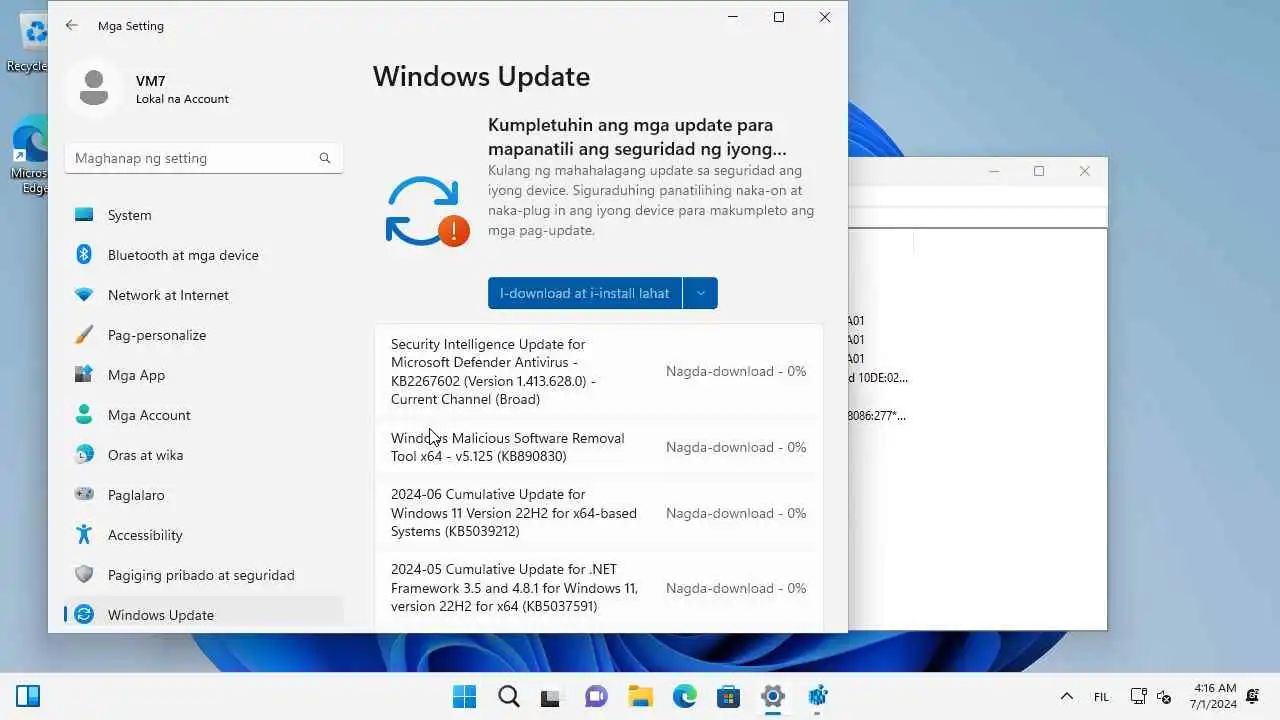This screenshot has width=1280, height=720.
Task: Go back with the arrow in Settings title bar
Action: click(x=71, y=25)
